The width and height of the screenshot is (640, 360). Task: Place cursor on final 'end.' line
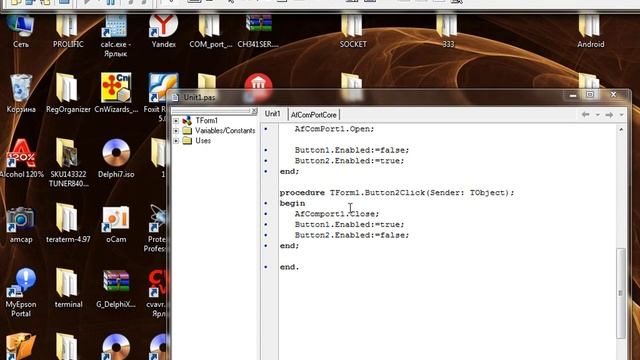click(289, 267)
